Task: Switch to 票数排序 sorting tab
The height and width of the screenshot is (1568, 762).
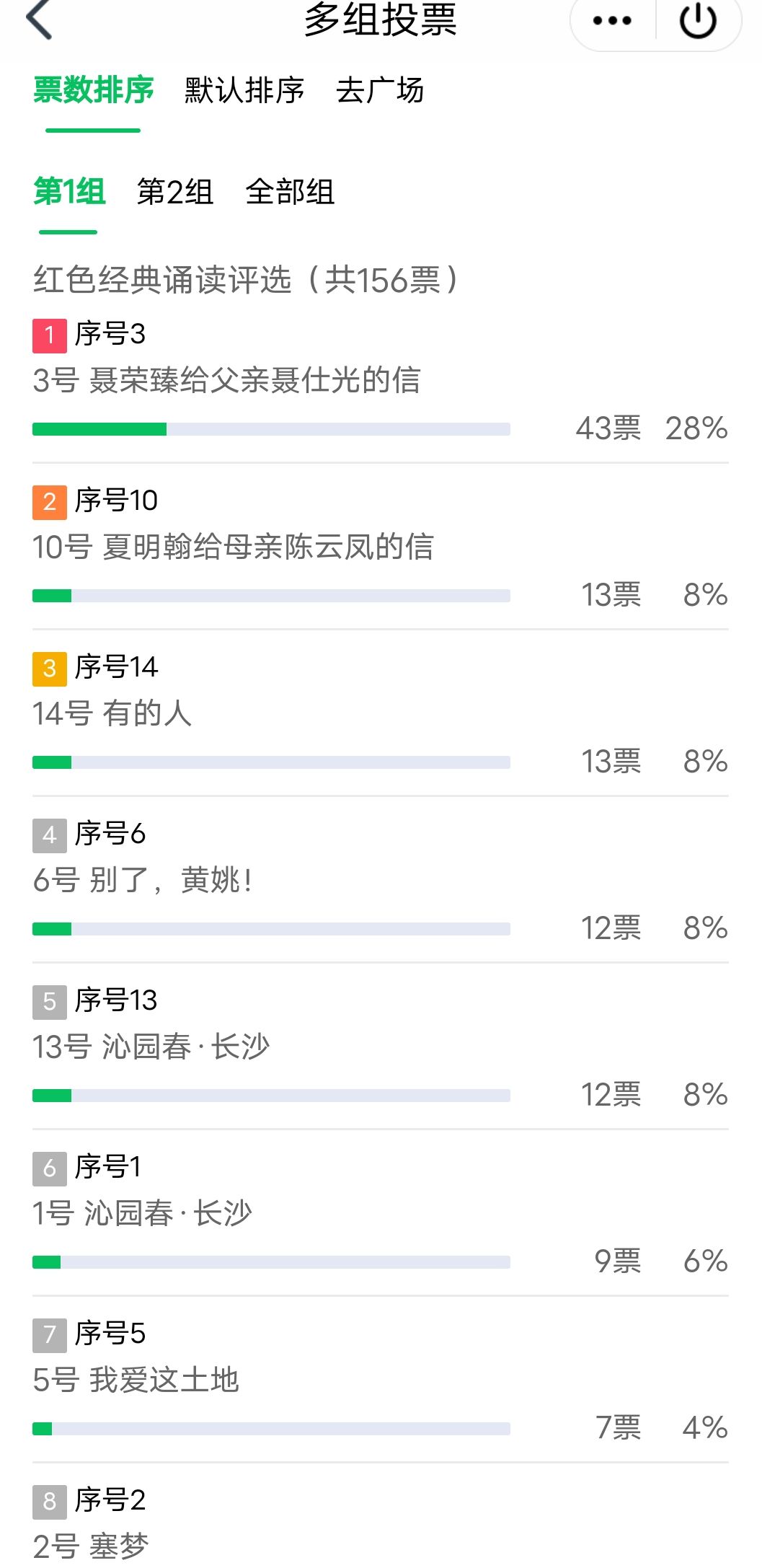Action: (x=94, y=91)
